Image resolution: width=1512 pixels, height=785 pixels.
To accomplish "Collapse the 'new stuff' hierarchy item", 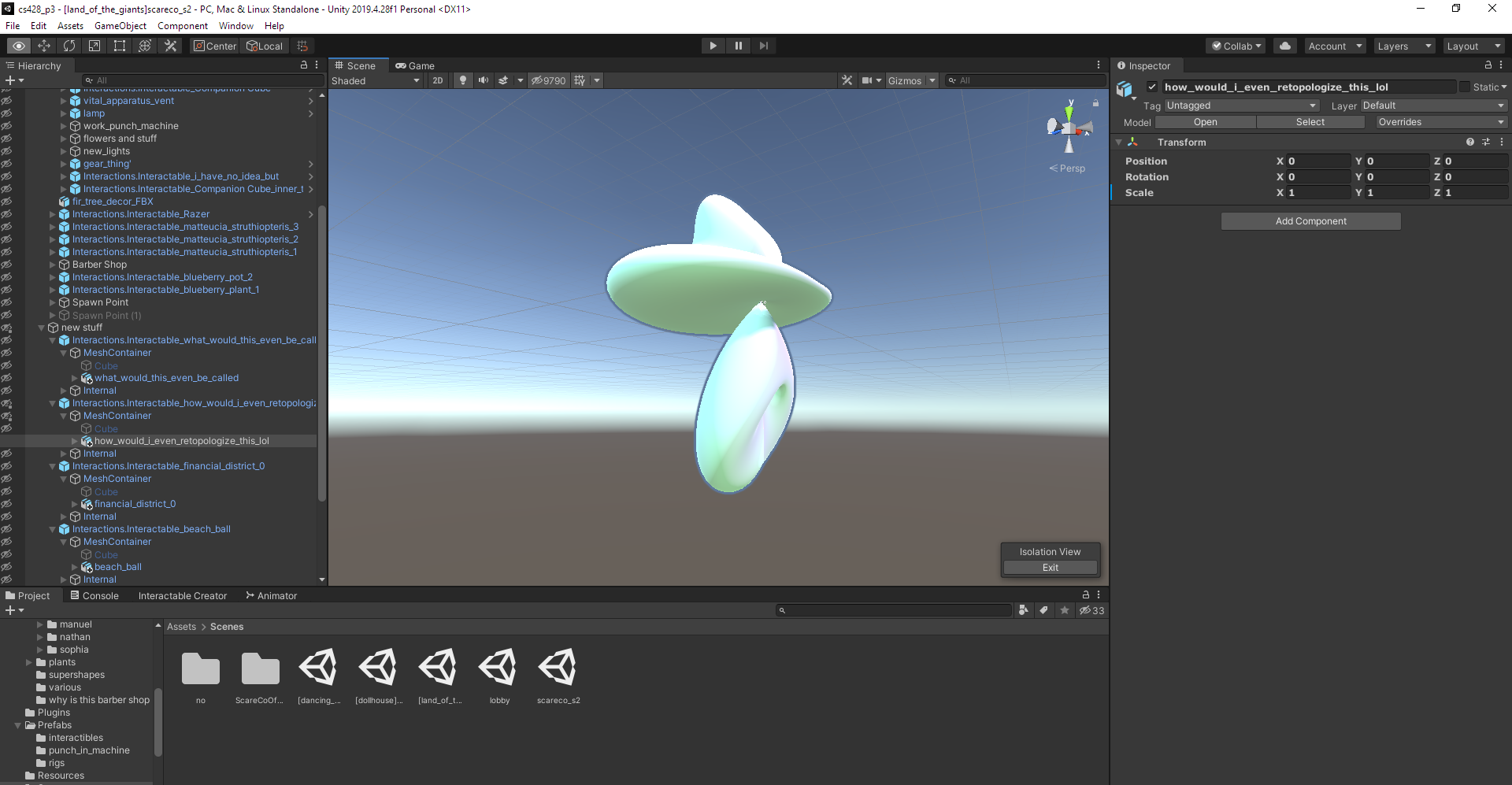I will pos(42,328).
